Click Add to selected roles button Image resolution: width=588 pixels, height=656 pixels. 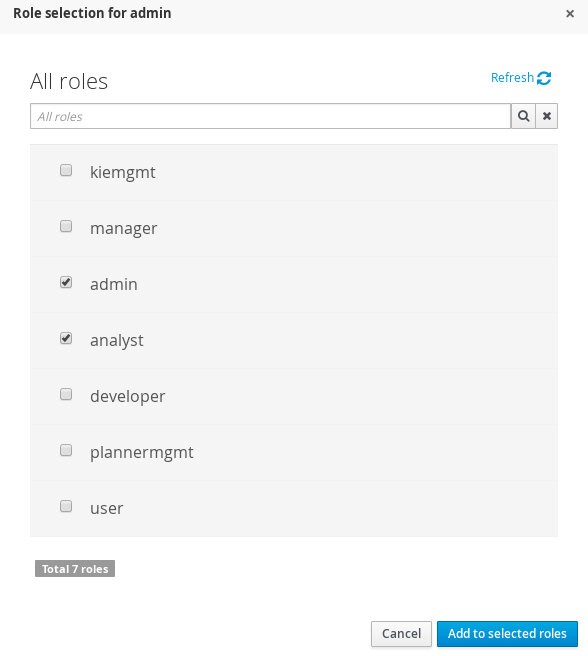507,633
